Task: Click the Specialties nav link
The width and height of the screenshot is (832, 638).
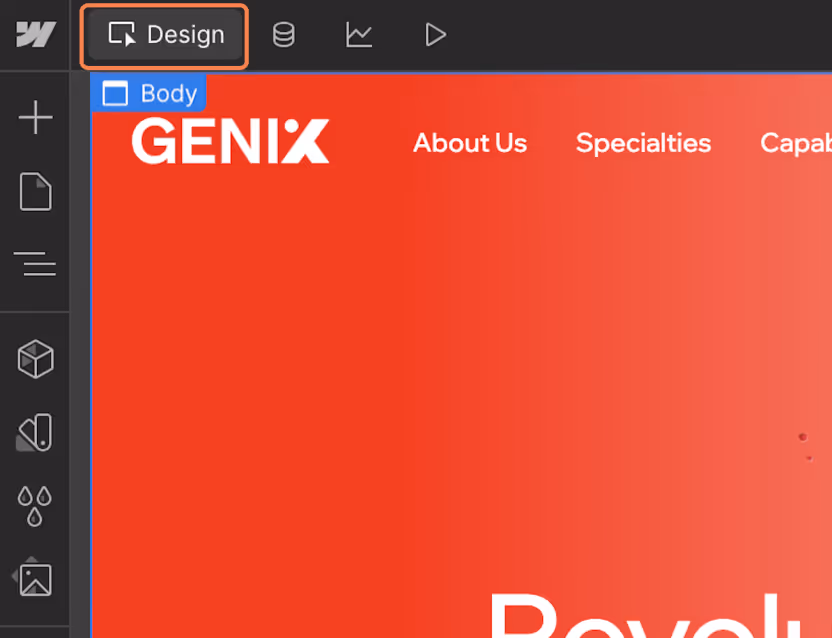Action: tap(643, 143)
